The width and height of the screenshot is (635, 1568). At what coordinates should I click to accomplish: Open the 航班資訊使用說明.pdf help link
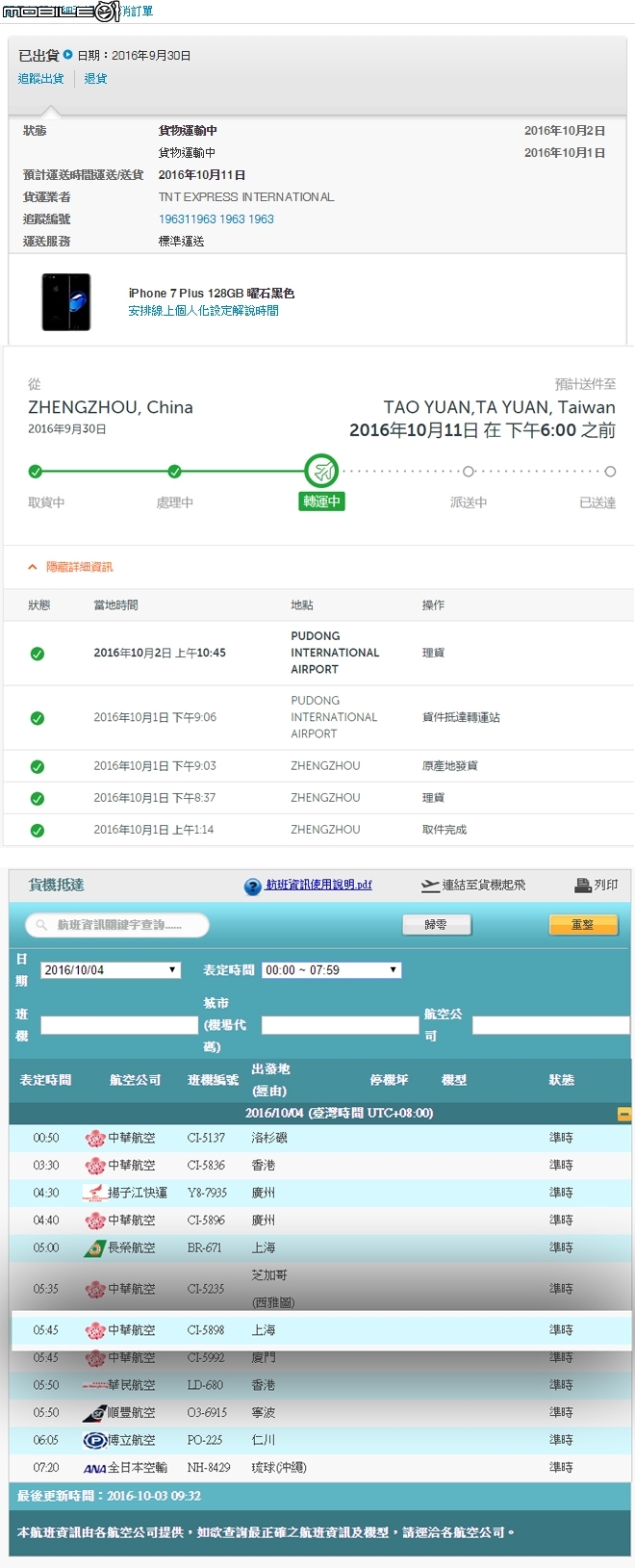(x=318, y=885)
